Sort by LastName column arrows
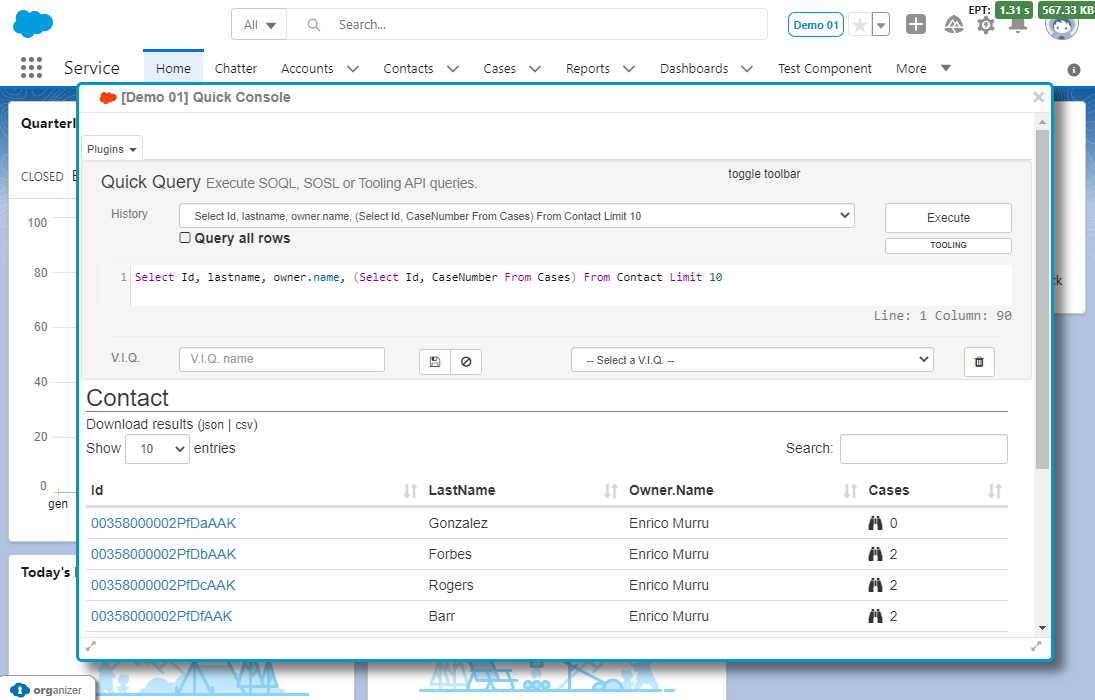This screenshot has height=700, width=1095. 611,491
